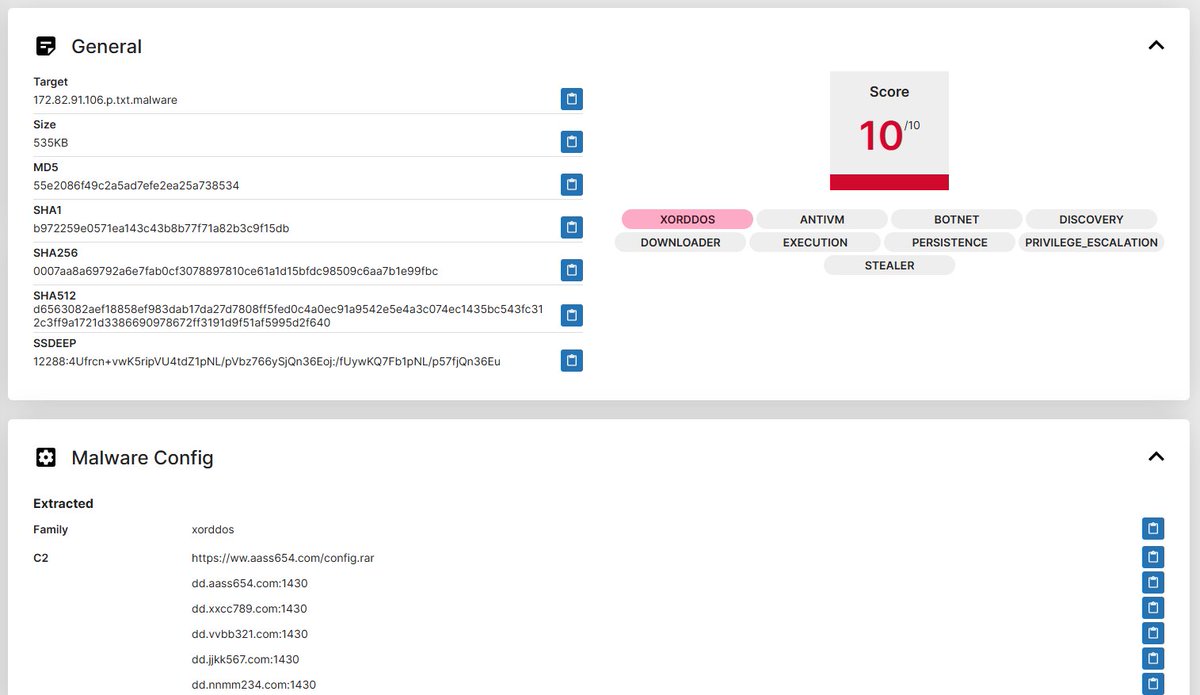The height and width of the screenshot is (695, 1200).
Task: Select the STEALER tag
Action: [889, 265]
